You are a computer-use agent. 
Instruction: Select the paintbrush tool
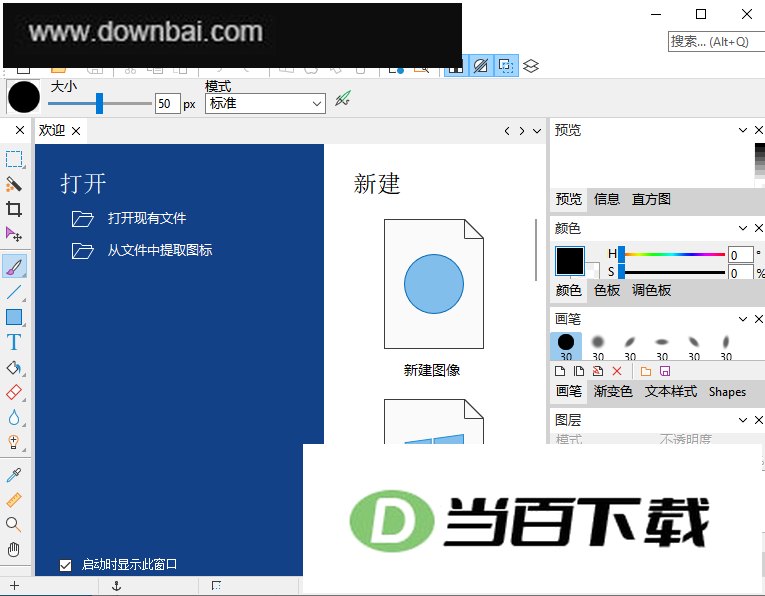(x=14, y=266)
